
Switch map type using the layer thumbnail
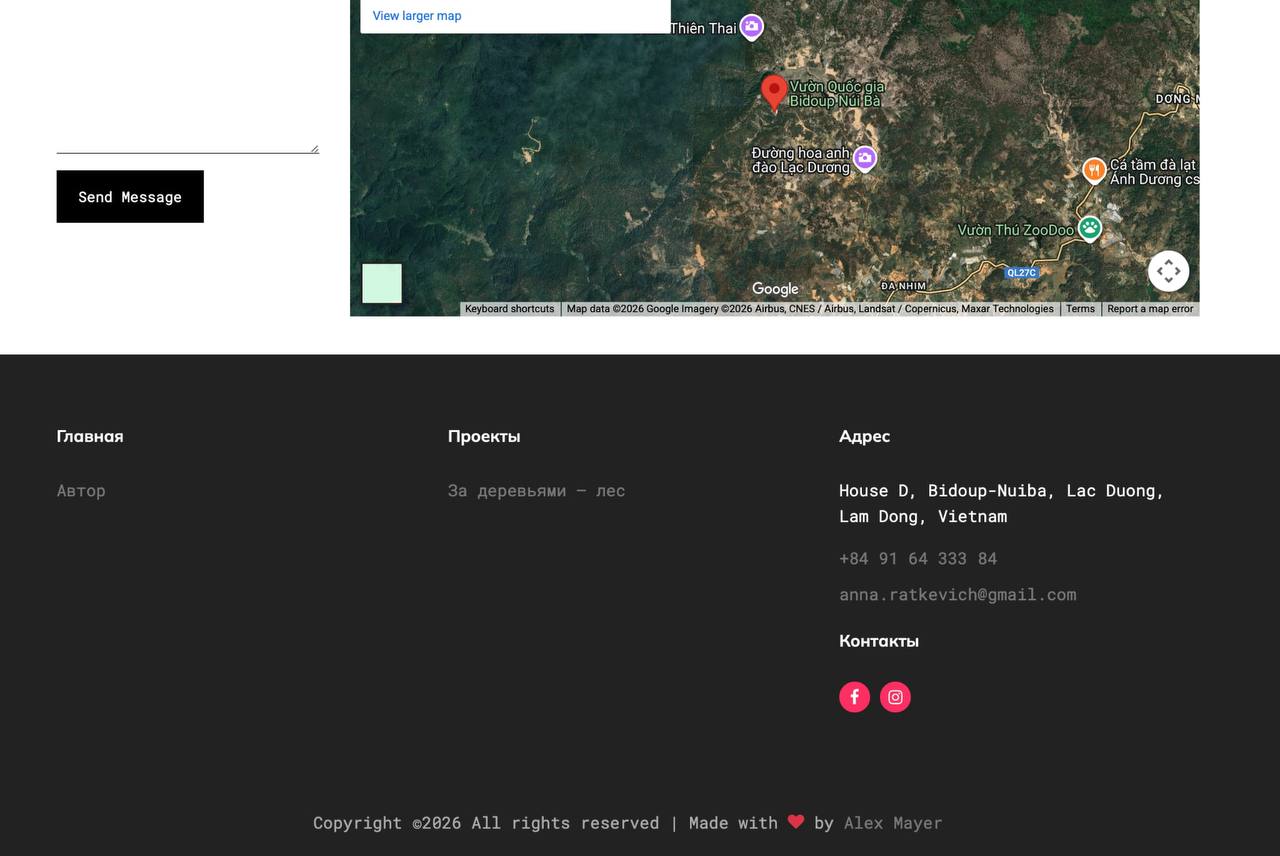tap(382, 283)
